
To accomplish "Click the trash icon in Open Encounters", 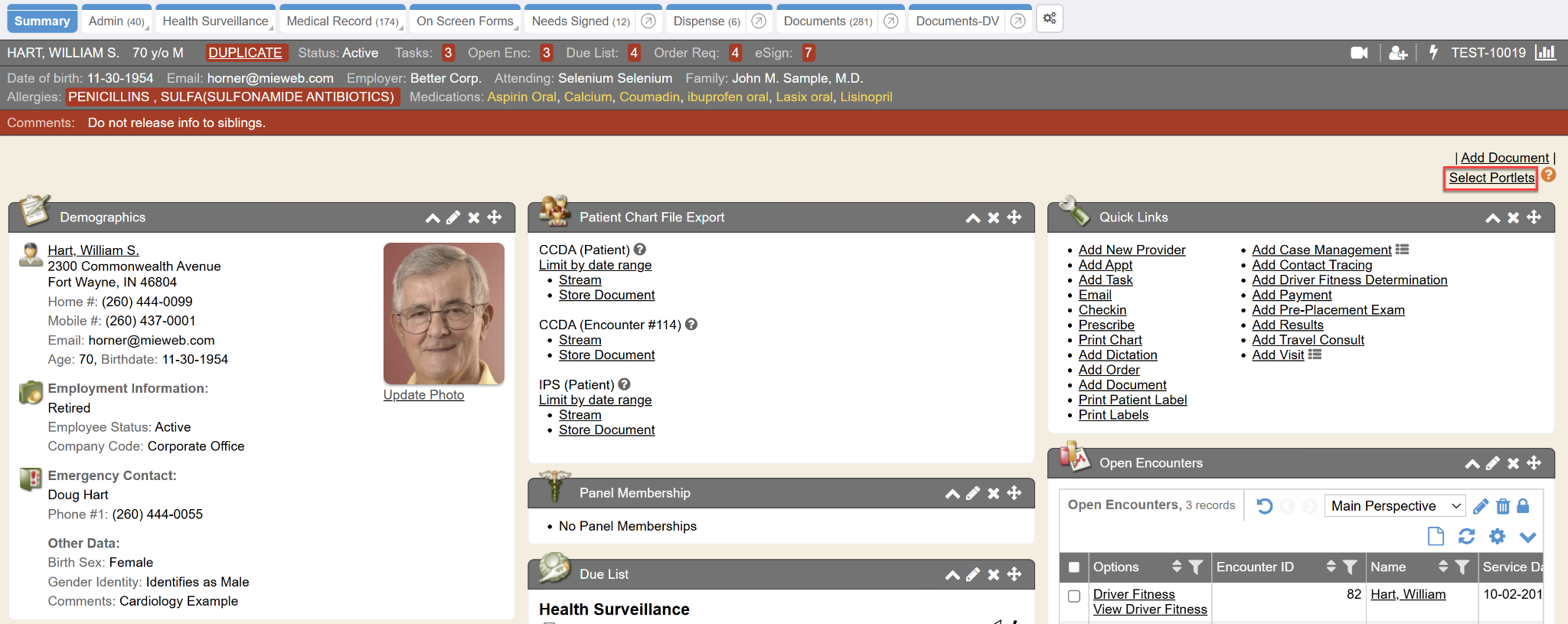I will [1502, 506].
